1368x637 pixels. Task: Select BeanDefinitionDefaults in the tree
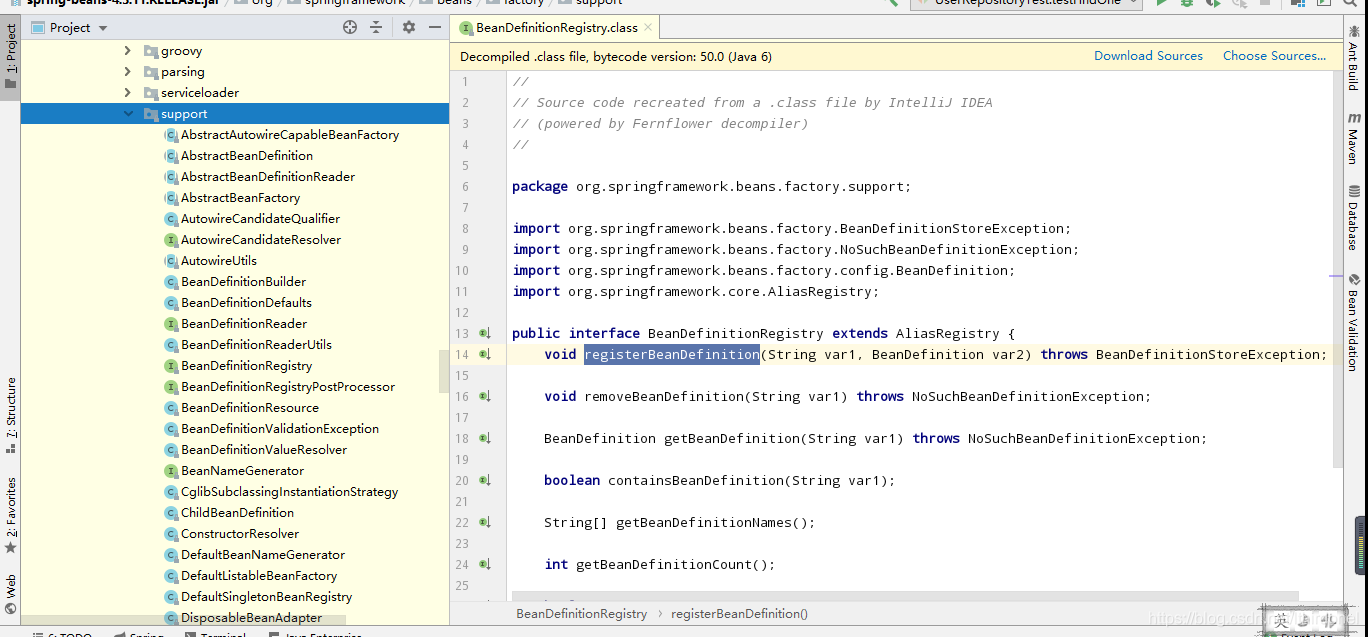(246, 303)
